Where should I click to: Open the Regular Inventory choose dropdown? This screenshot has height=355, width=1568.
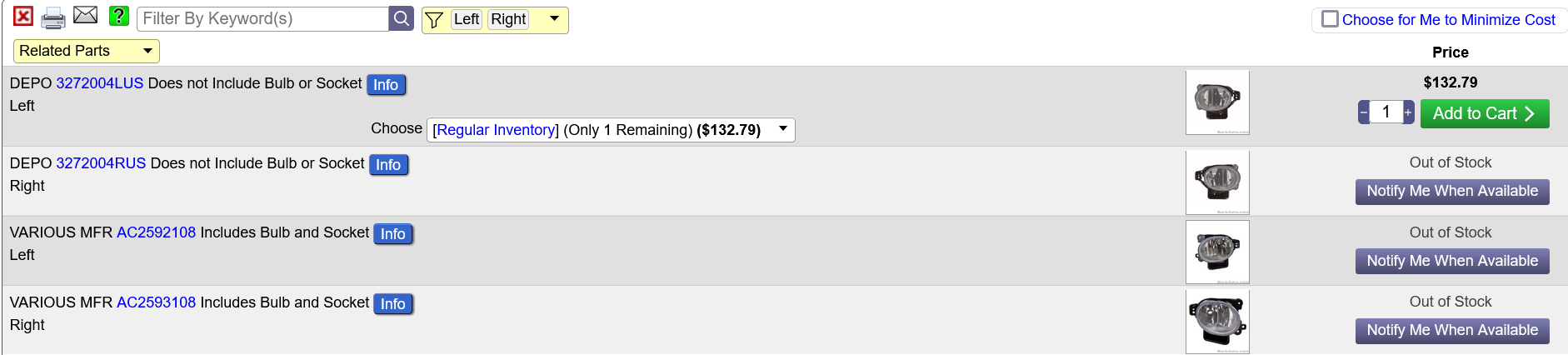point(611,130)
